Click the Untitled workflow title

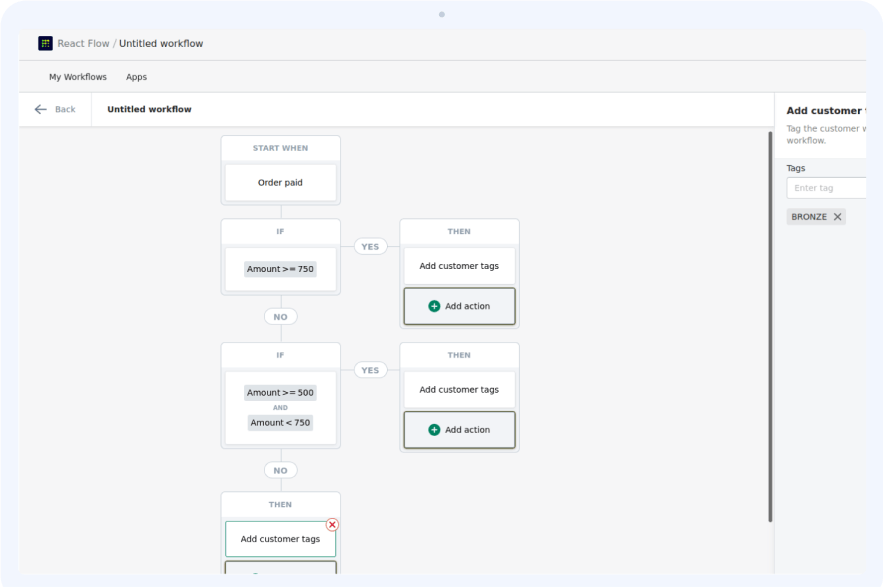coord(149,109)
